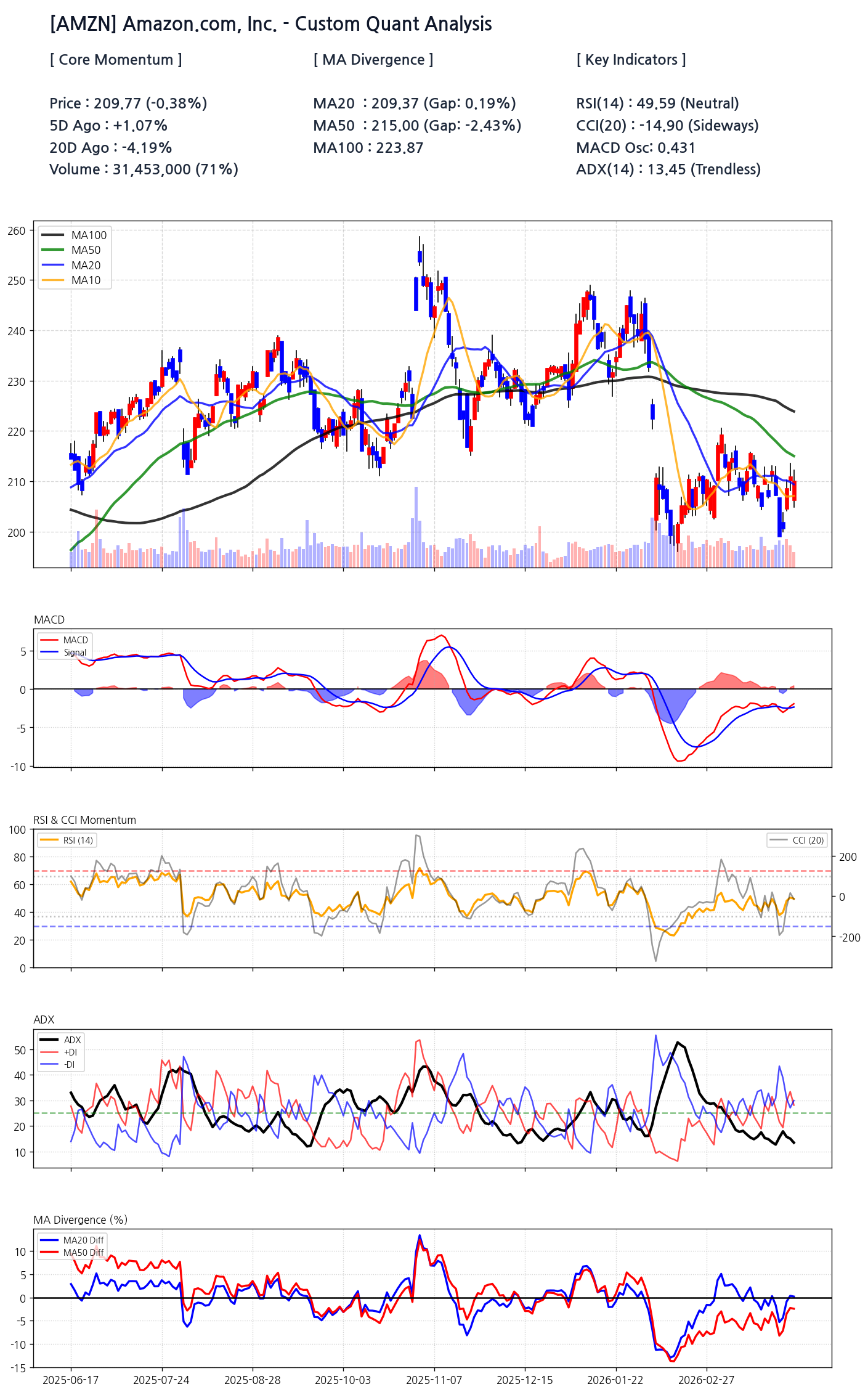Click the 5D Ago +1.07% line

[x=108, y=126]
